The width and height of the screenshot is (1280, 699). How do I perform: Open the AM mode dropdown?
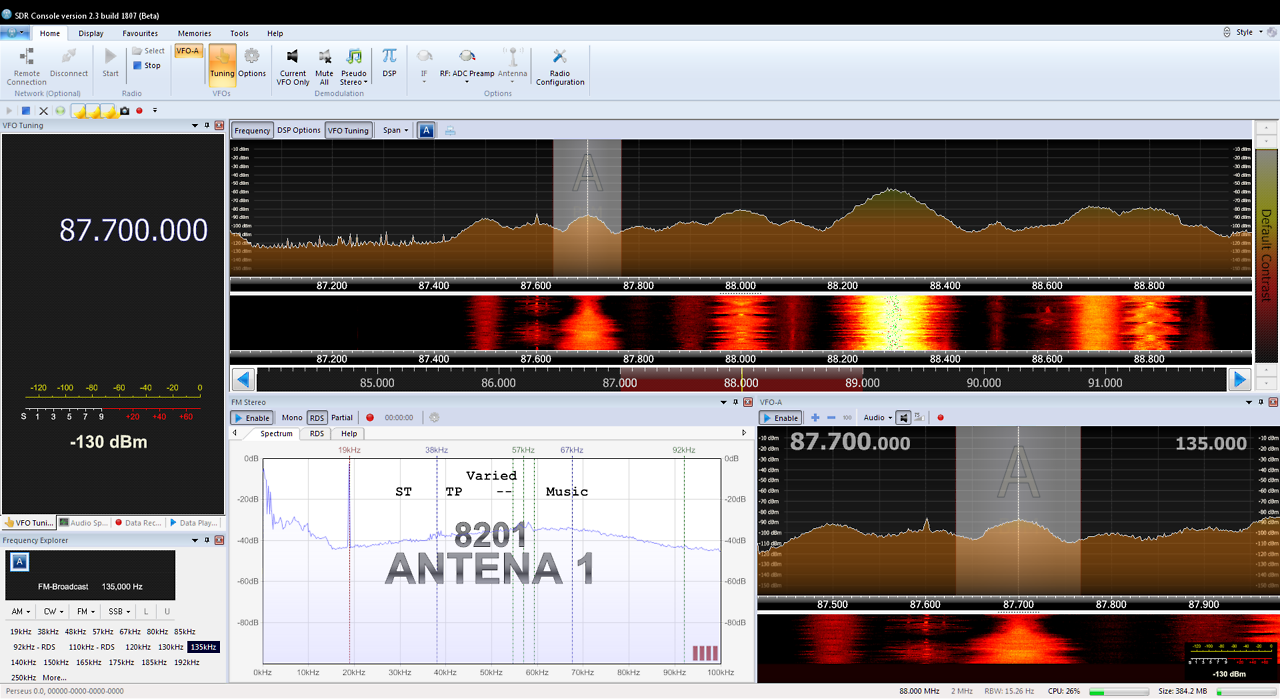point(19,611)
